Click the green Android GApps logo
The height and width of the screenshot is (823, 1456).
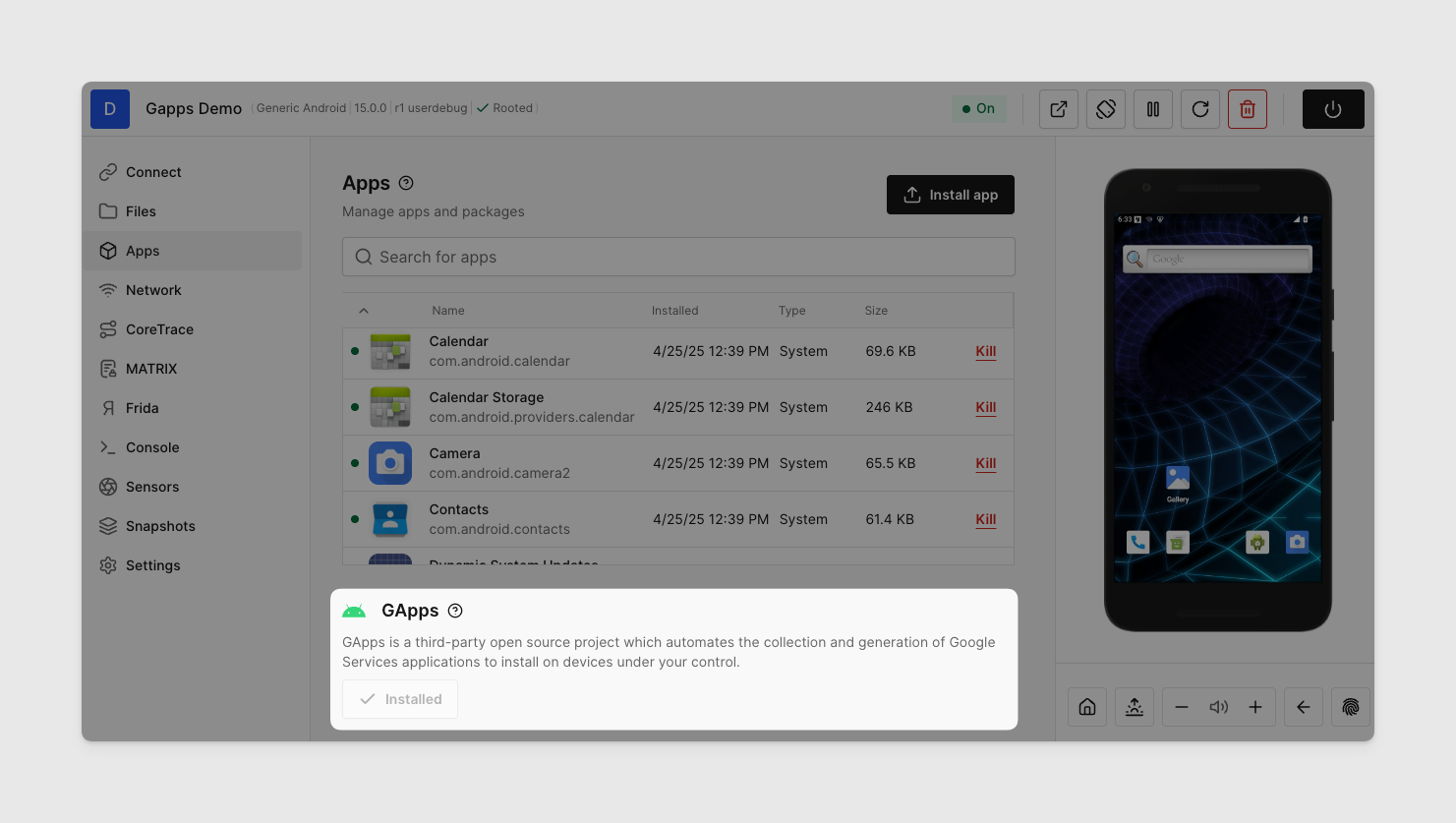coord(354,611)
